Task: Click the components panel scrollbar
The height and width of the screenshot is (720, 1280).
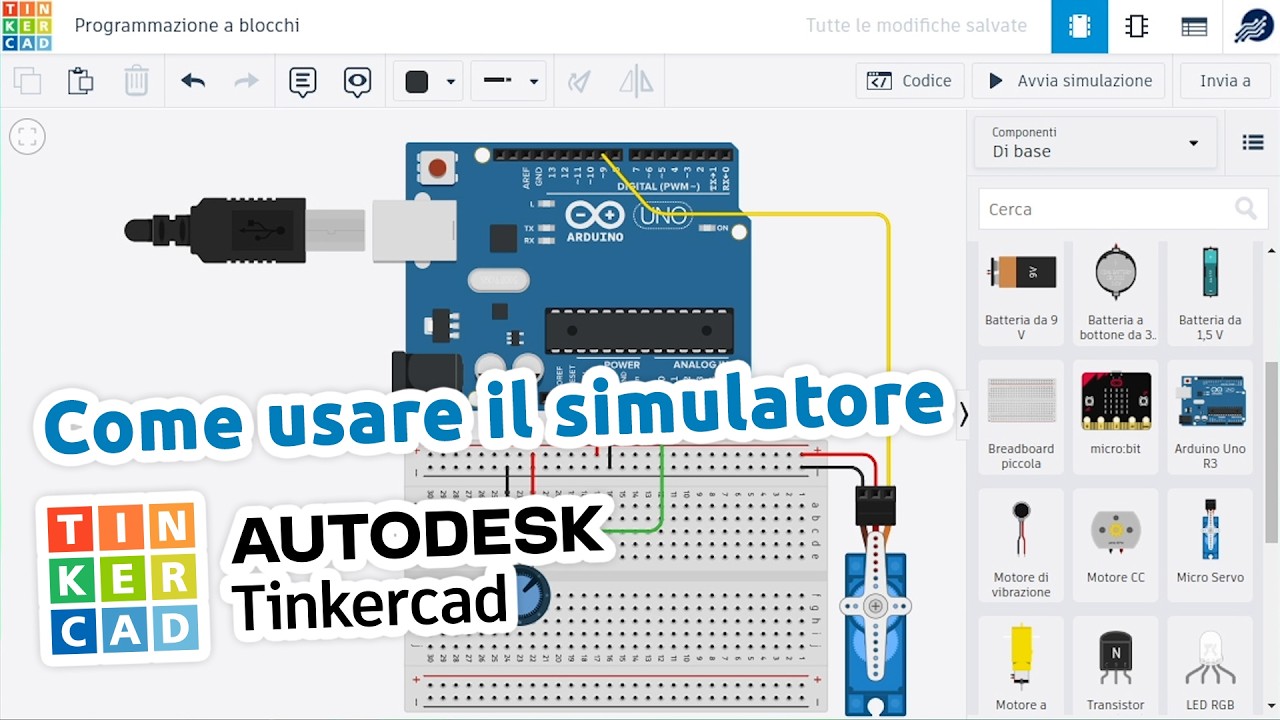Action: [x=1272, y=452]
